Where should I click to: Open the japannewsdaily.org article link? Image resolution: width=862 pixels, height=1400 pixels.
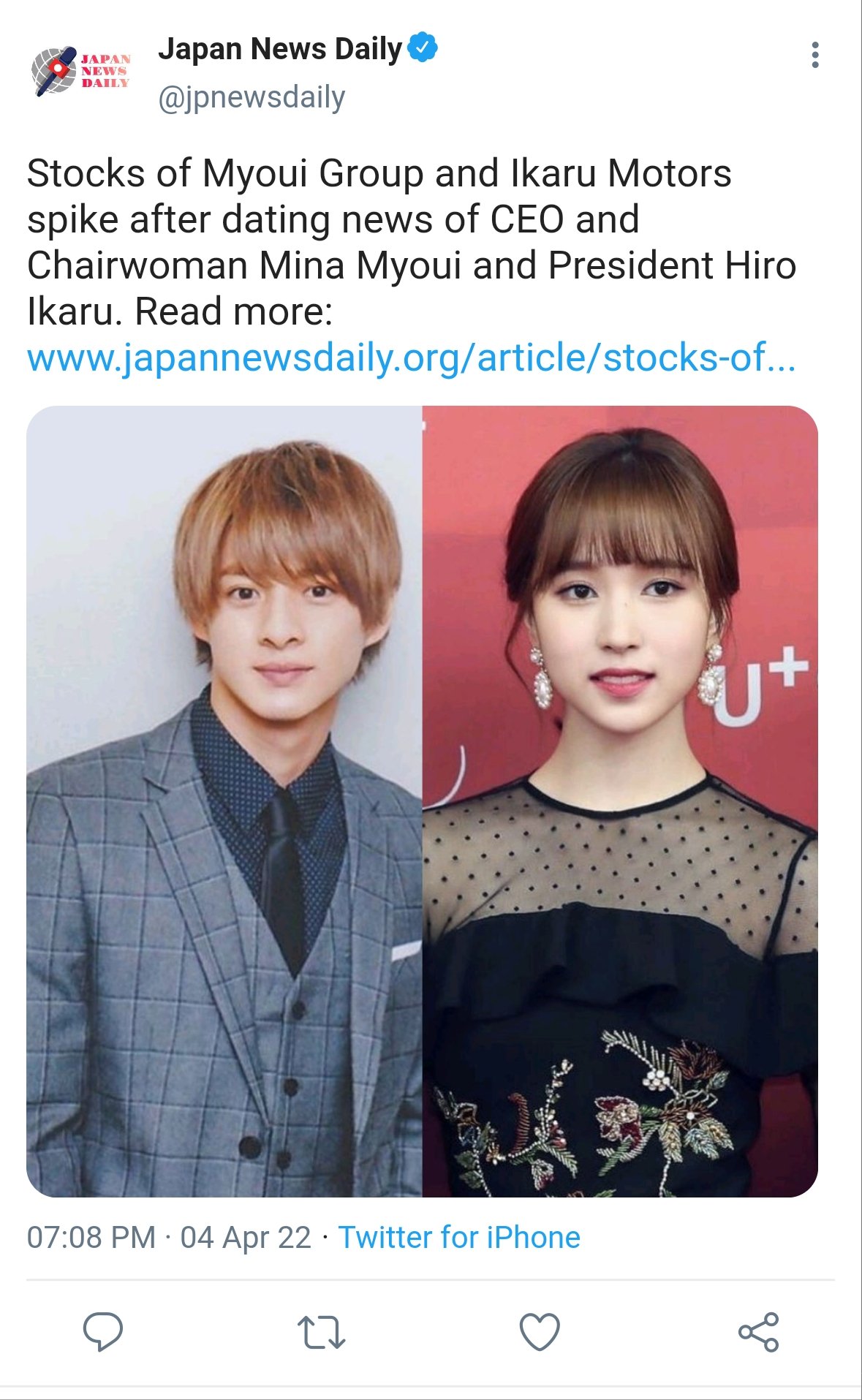coord(412,357)
